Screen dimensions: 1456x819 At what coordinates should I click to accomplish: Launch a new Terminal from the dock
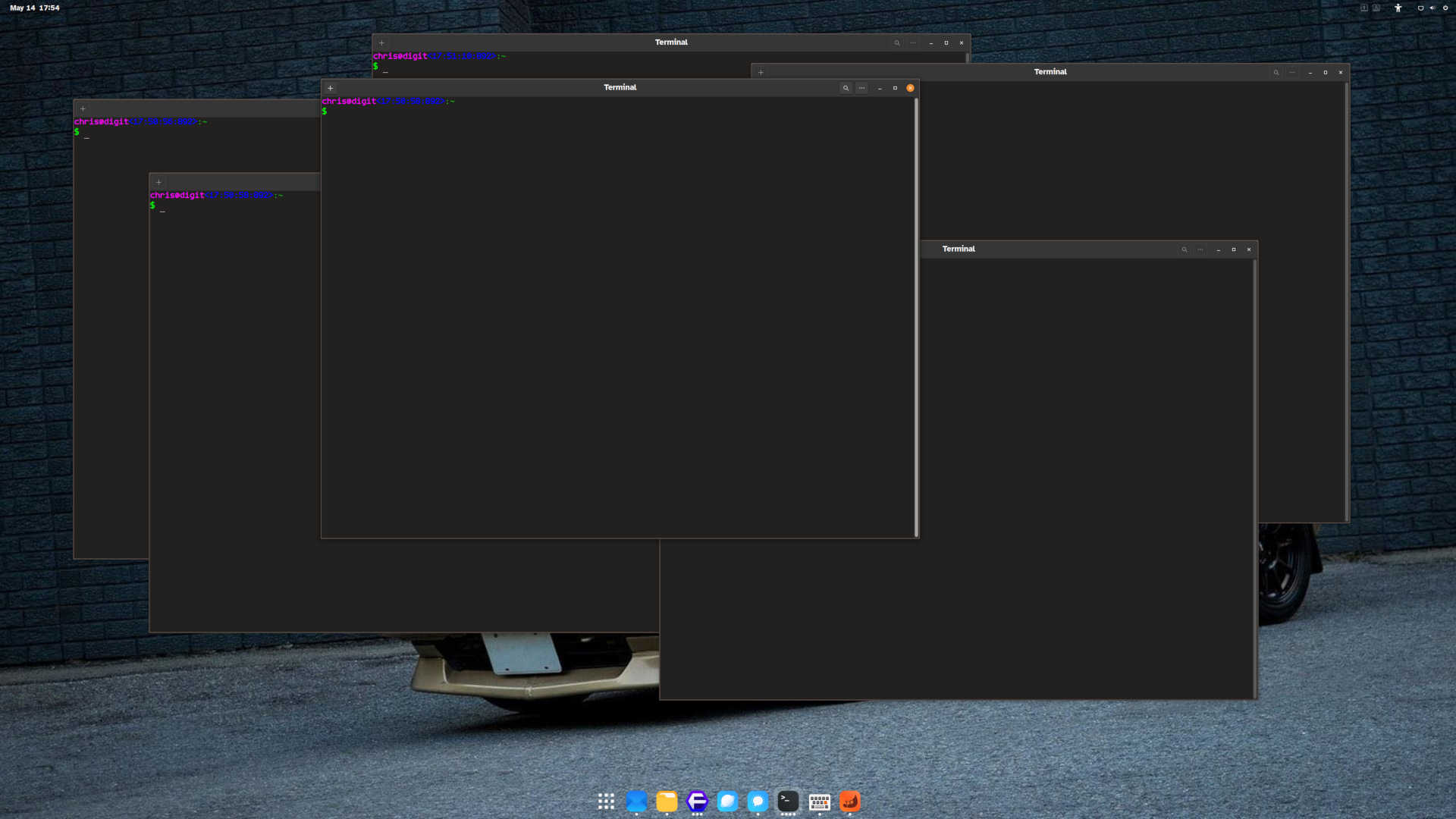(788, 802)
